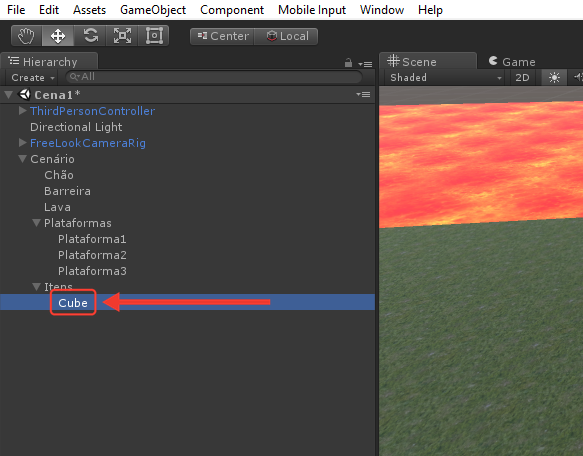Lock the Hierarchy panel
The height and width of the screenshot is (456, 583).
tap(348, 63)
